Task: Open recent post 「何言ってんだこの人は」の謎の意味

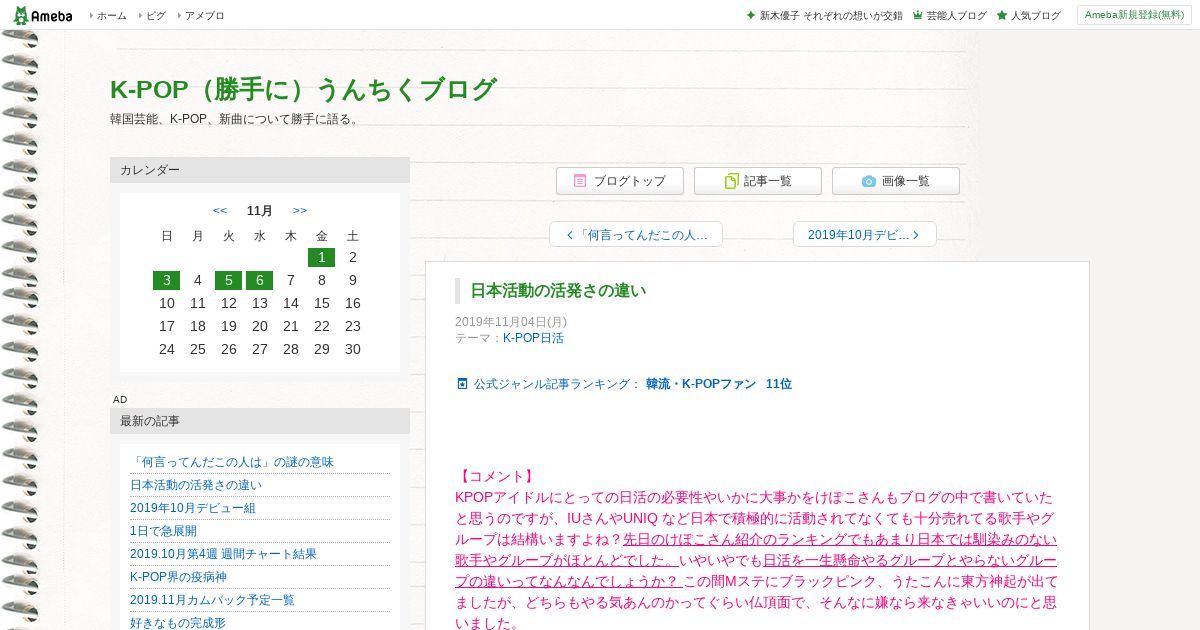Action: tap(232, 462)
